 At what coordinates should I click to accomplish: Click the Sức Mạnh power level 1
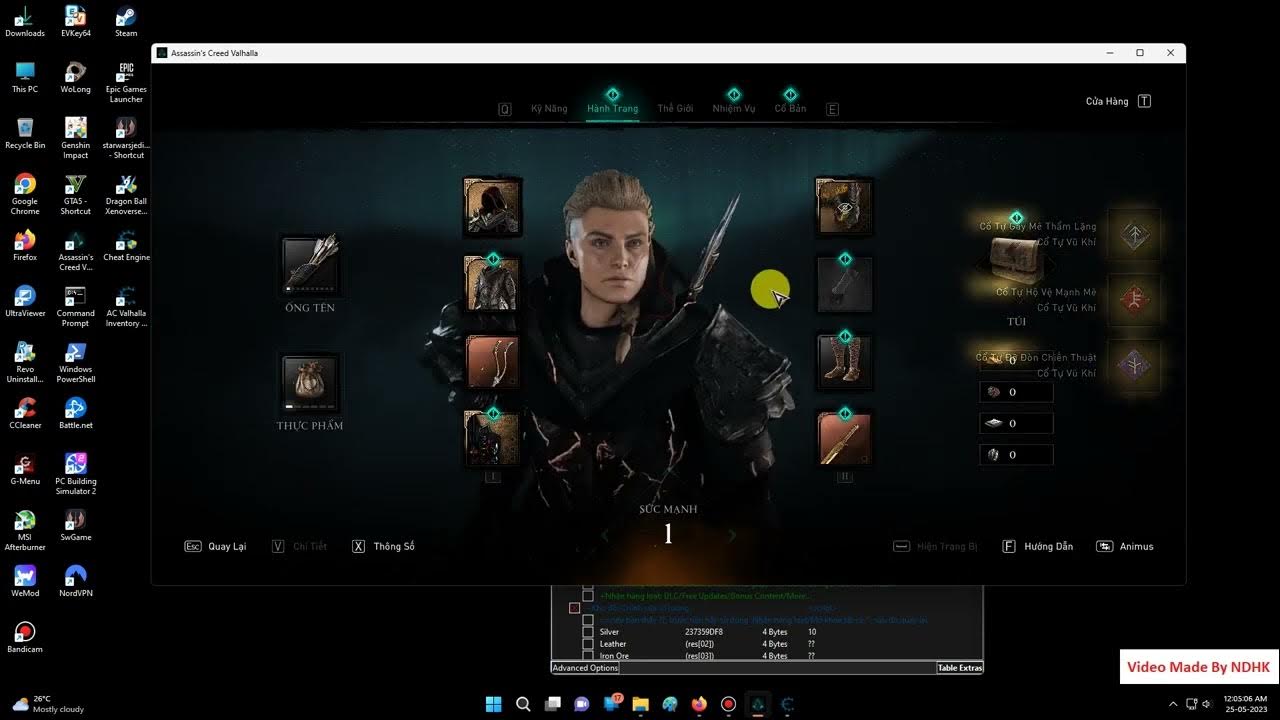click(x=668, y=535)
